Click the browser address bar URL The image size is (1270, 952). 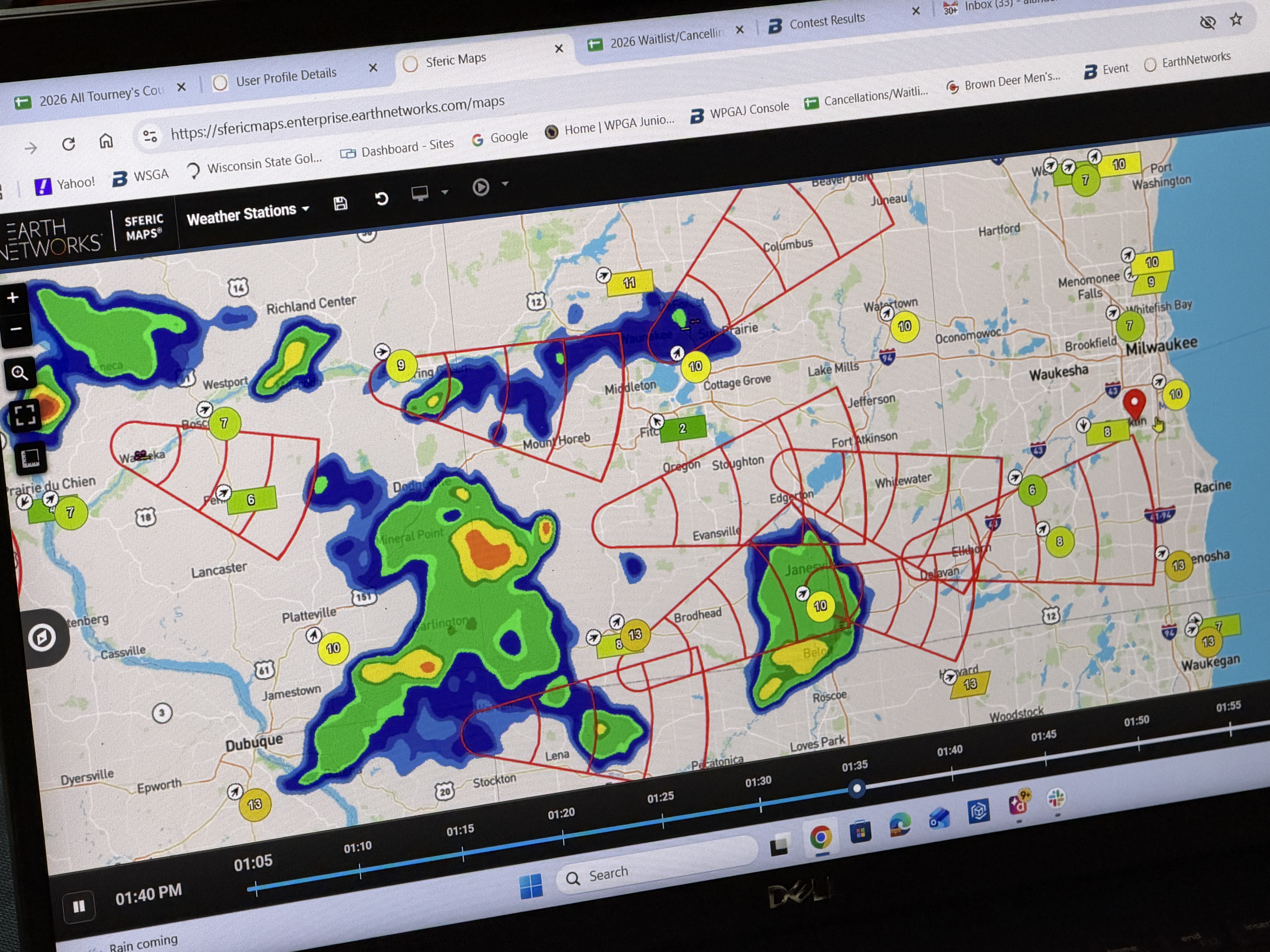(338, 117)
